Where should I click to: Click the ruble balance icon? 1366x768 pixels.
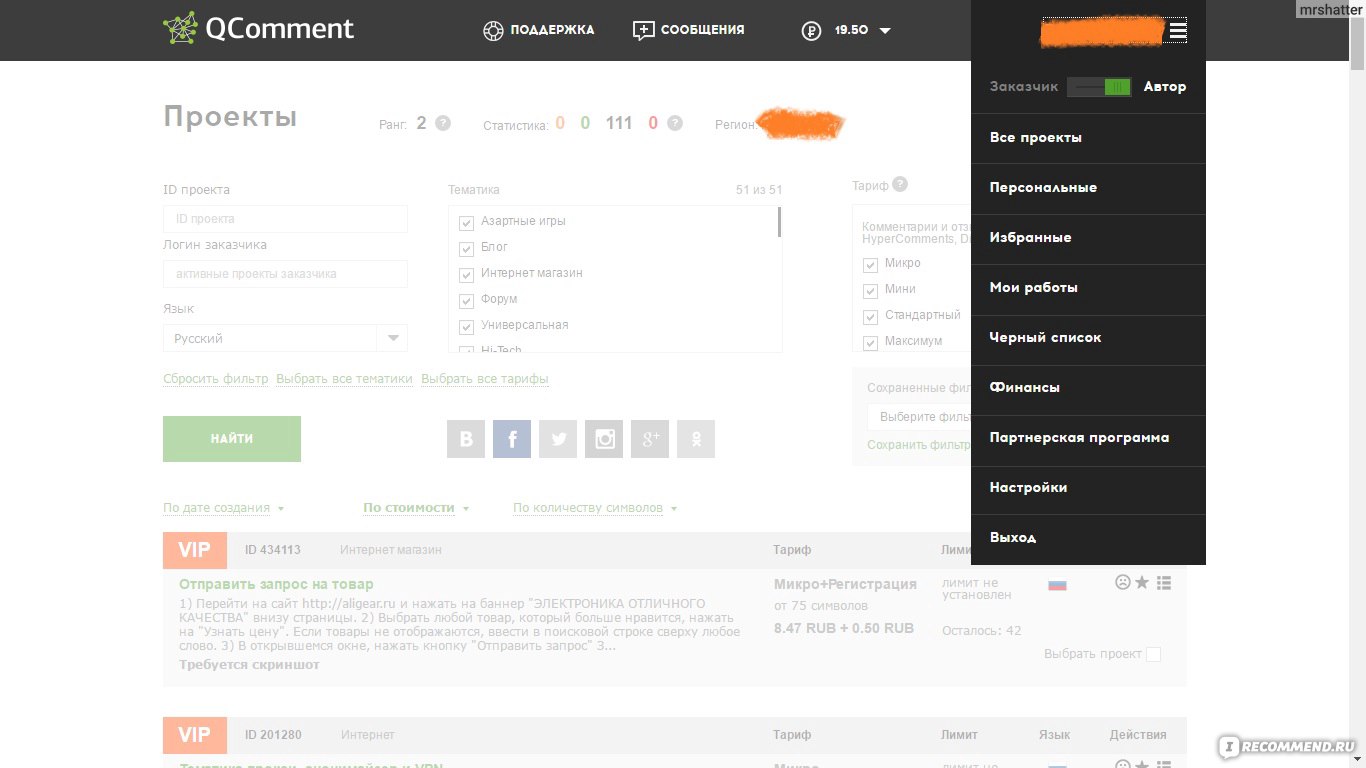coord(811,31)
